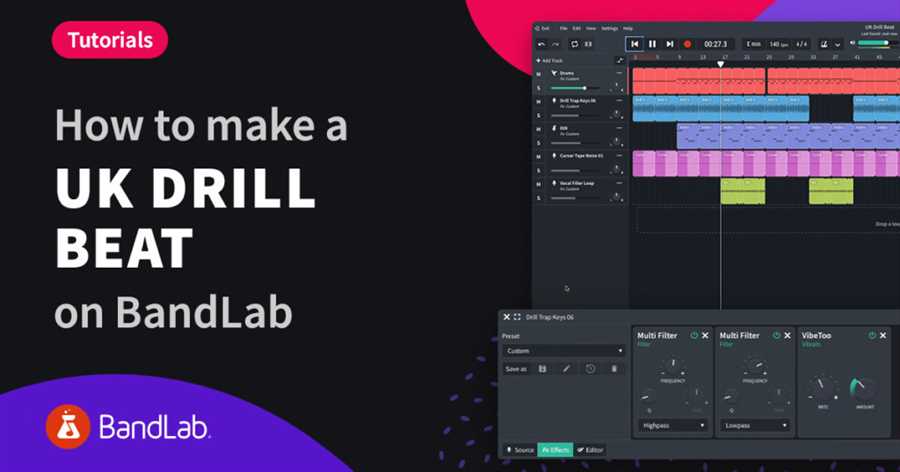The image size is (900, 472).
Task: Open the Edit menu
Action: pyautogui.click(x=576, y=28)
